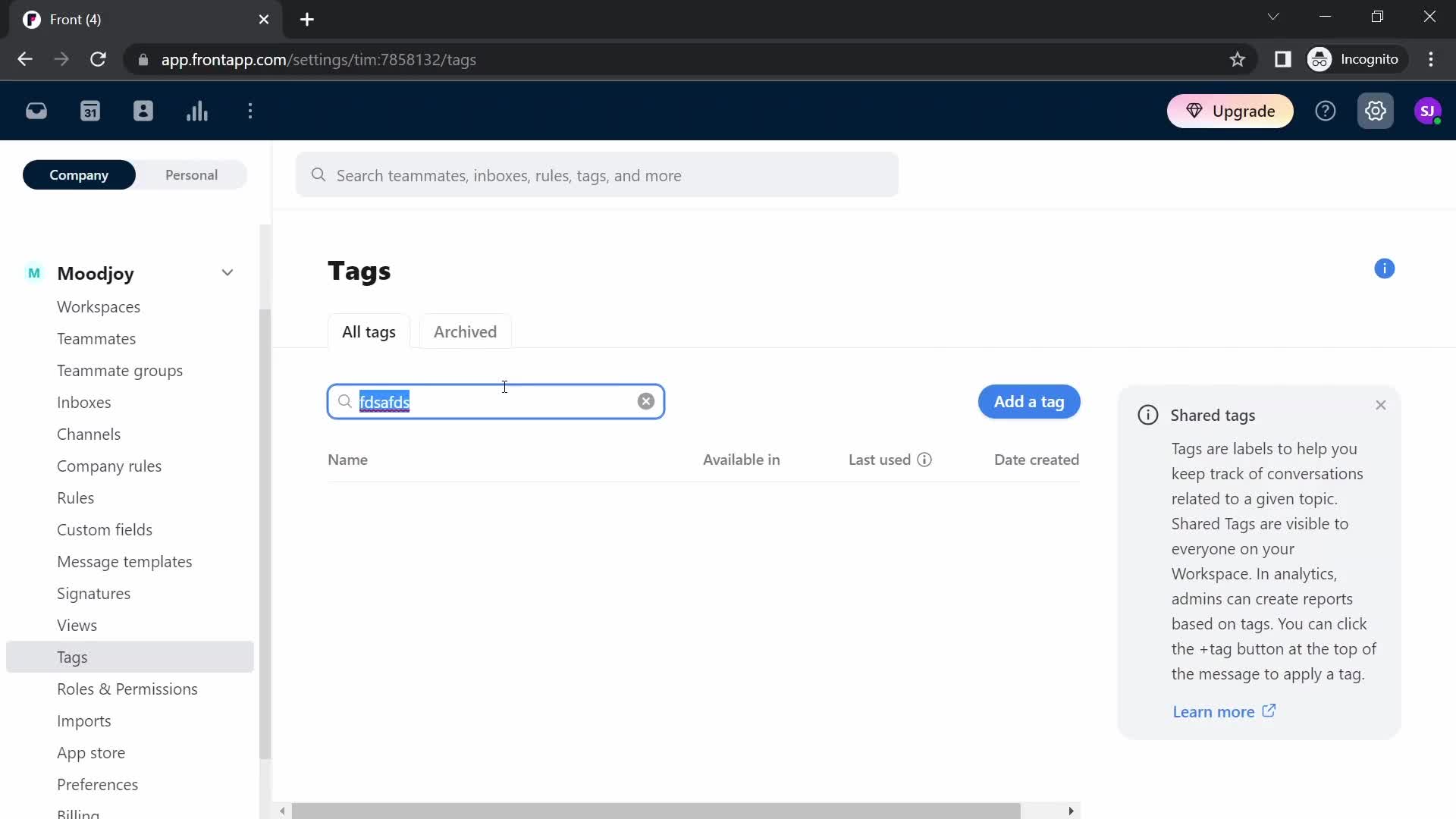Open Rules in sidebar
This screenshot has width=1456, height=819.
pyautogui.click(x=75, y=498)
